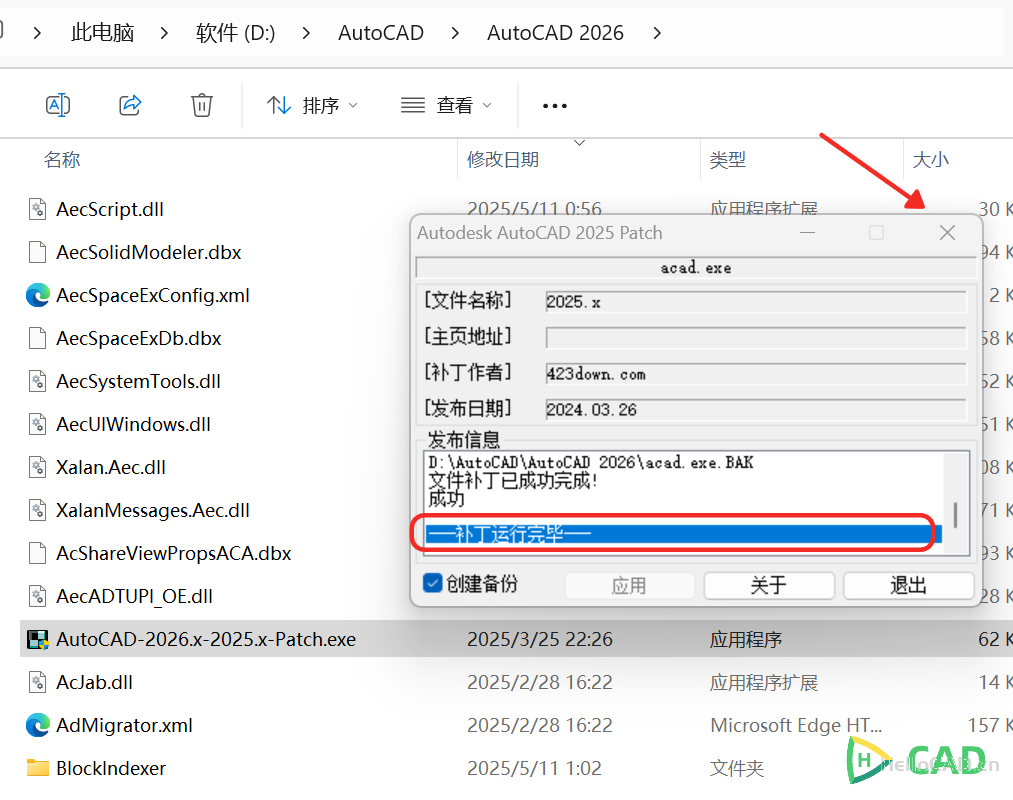Select file name AecUIWindows.dll

133,425
